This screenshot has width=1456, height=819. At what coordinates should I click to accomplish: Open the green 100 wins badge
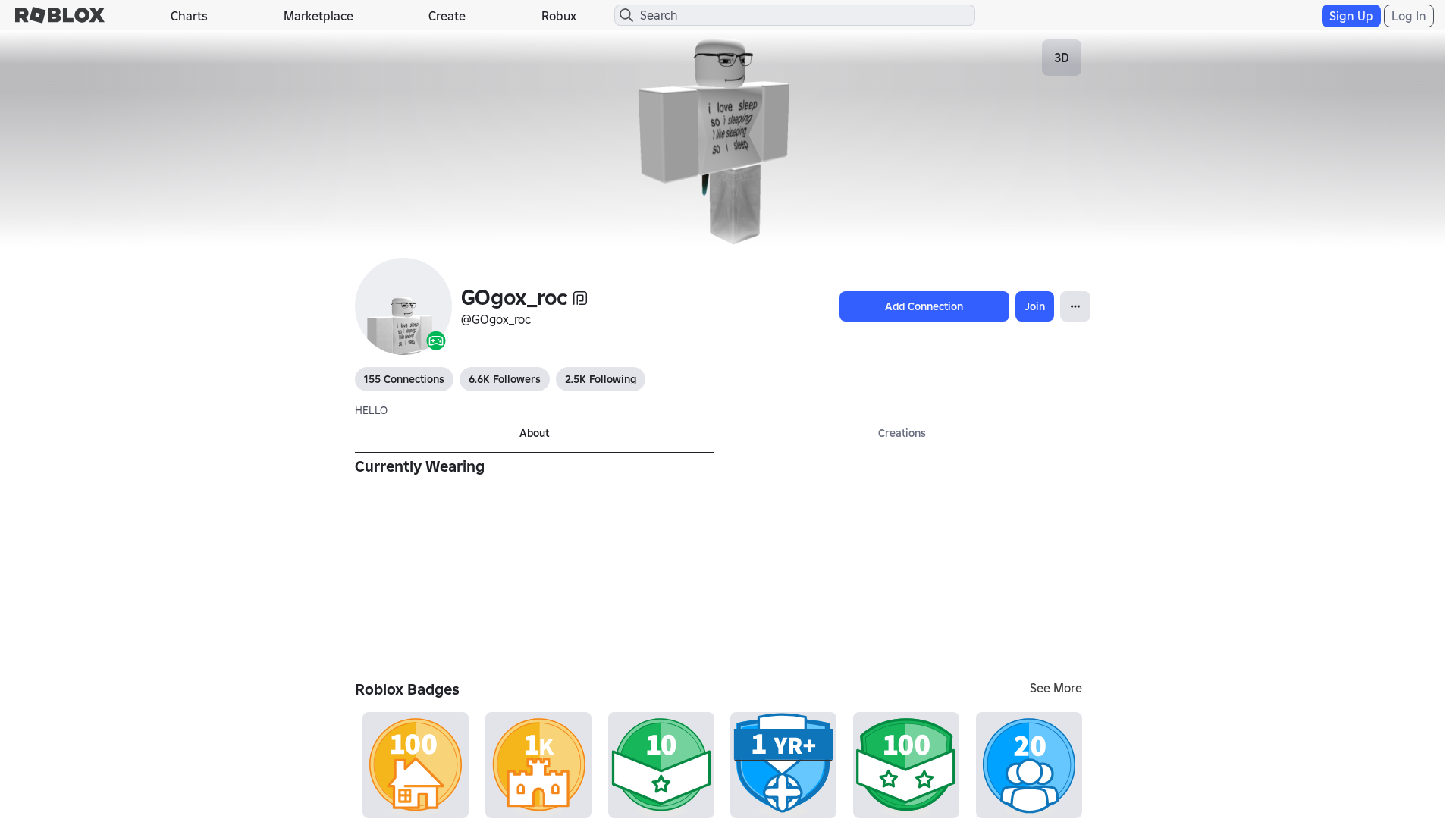(906, 764)
